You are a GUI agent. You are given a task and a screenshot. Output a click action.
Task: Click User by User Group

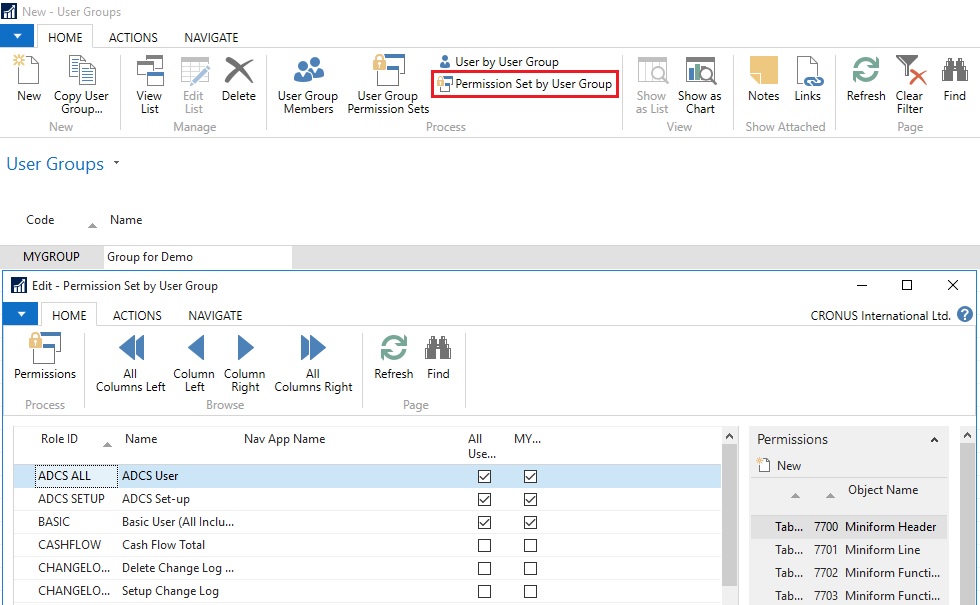pos(498,62)
